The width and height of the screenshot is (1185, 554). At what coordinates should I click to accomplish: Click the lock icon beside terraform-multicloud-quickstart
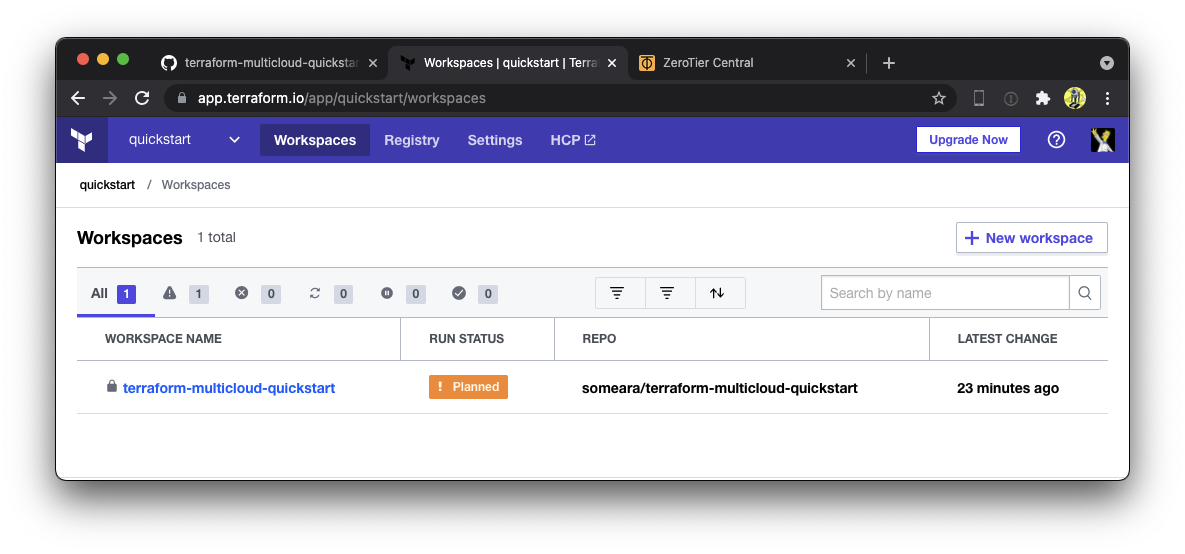coord(112,387)
